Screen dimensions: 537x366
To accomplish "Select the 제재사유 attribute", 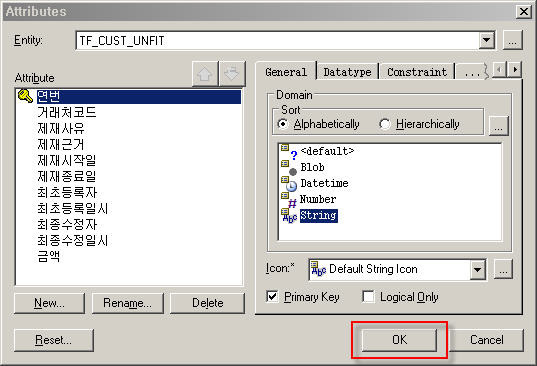I will pos(61,128).
